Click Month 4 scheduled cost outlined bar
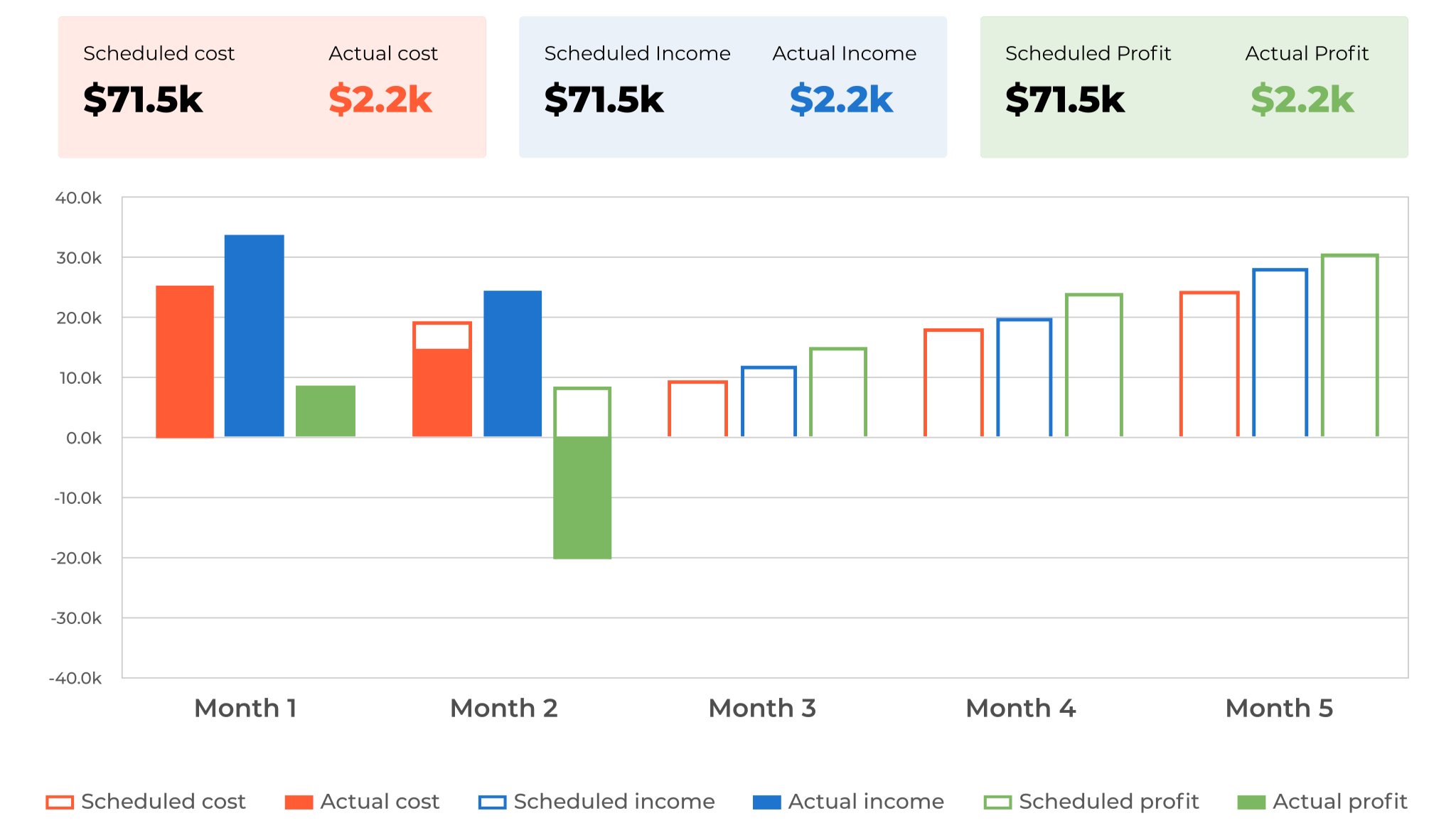The width and height of the screenshot is (1456, 828). (953, 383)
